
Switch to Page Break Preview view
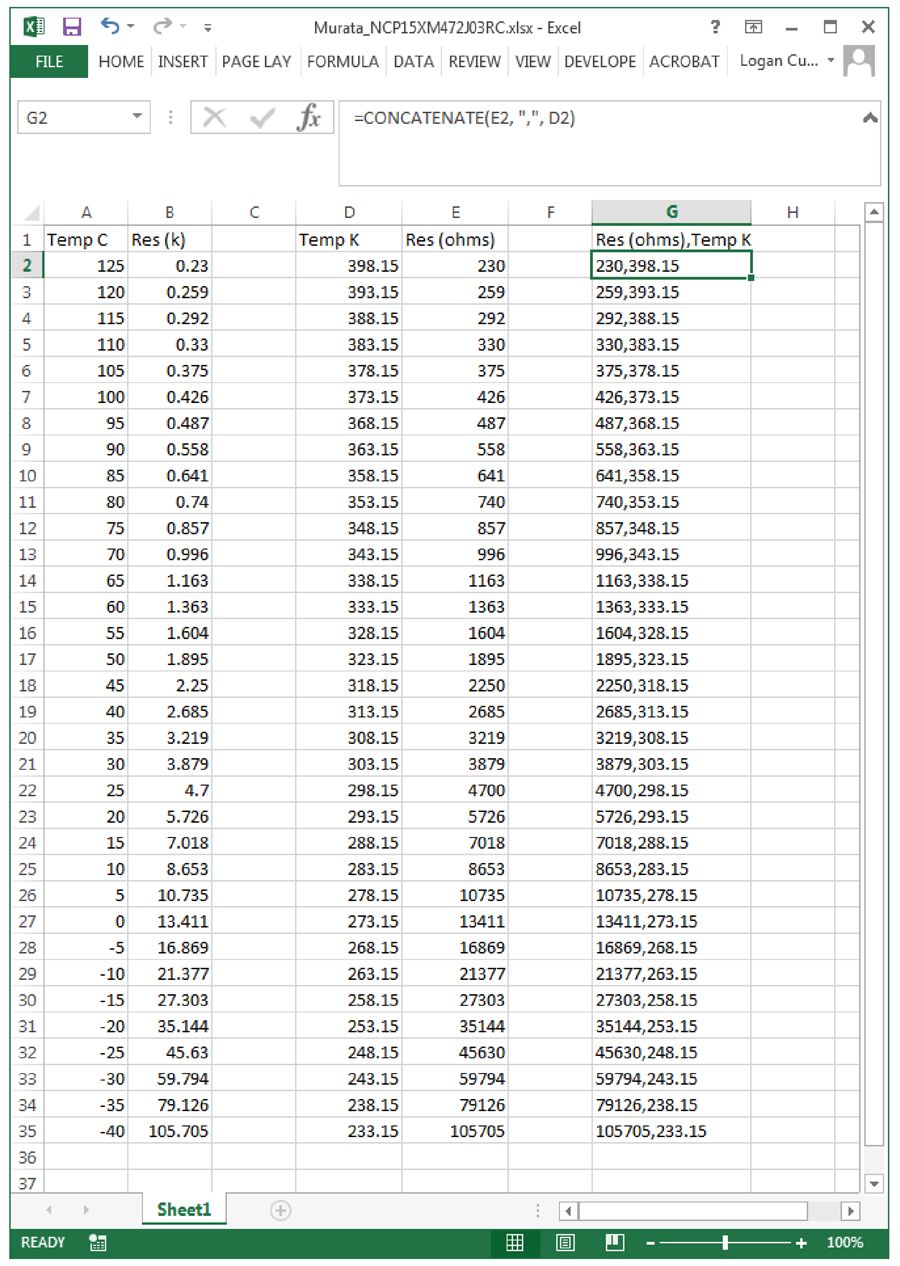(615, 1243)
